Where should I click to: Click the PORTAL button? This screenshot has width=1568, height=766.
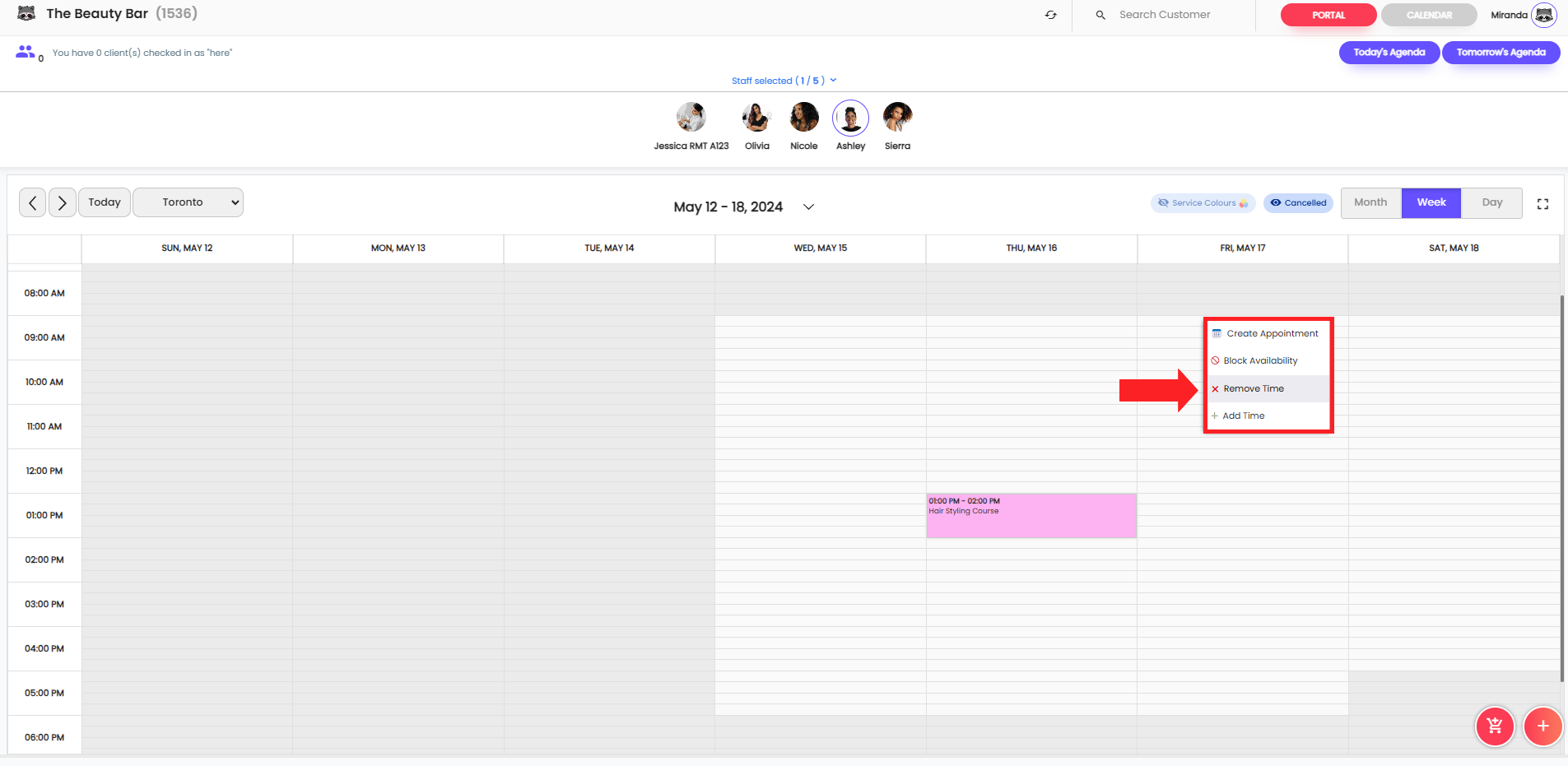point(1328,15)
